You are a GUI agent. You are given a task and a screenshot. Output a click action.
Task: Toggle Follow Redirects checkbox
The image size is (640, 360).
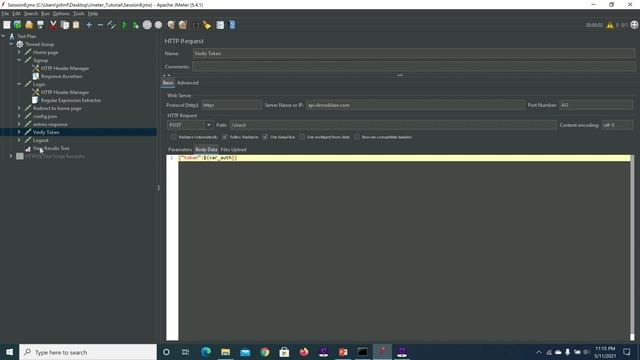pyautogui.click(x=225, y=137)
